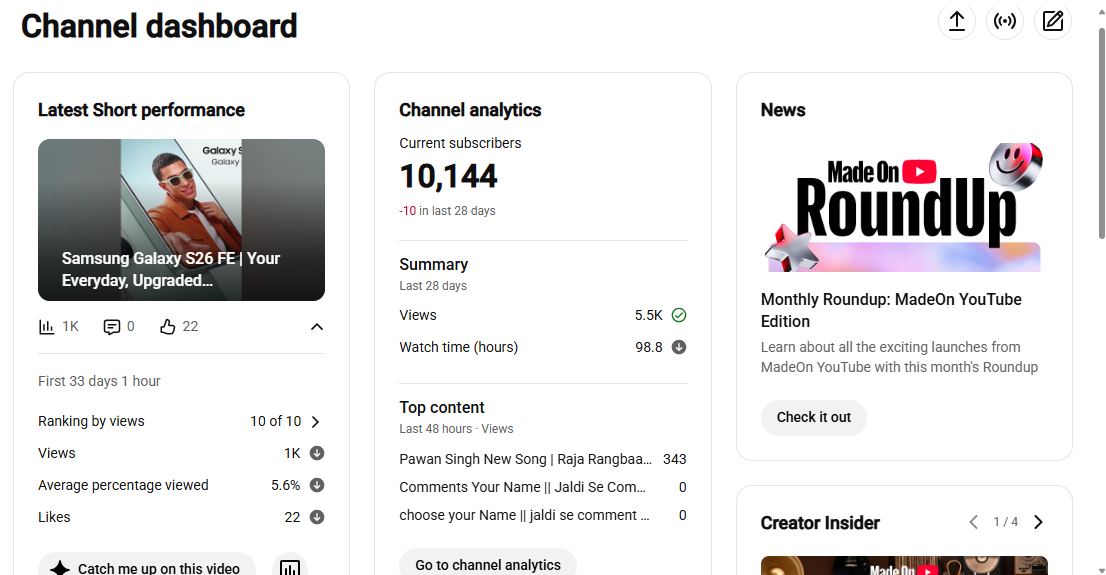The image size is (1106, 575).
Task: Click the 10,144 current subscribers count
Action: [449, 176]
